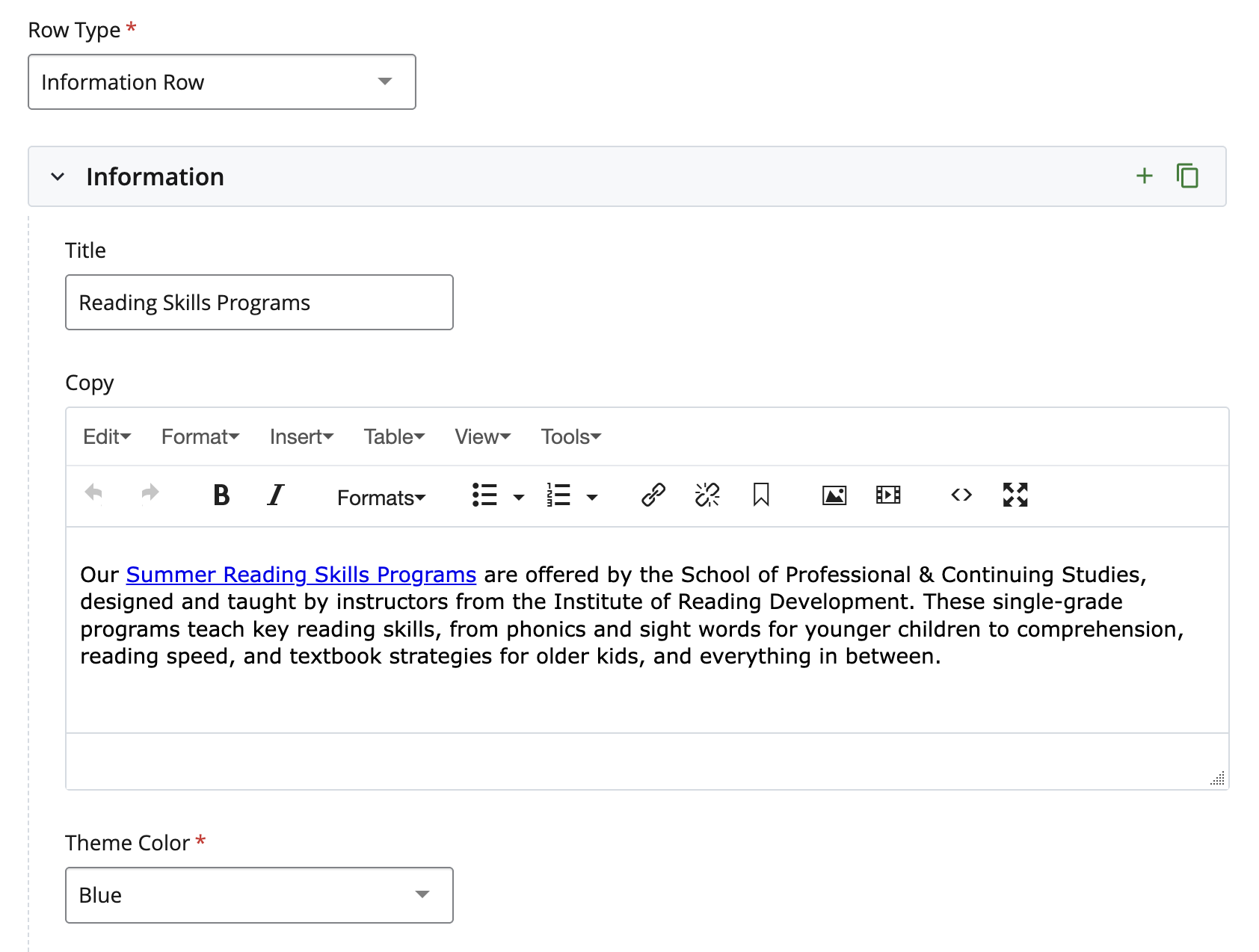Redo an edit in the Copy editor

tap(150, 494)
